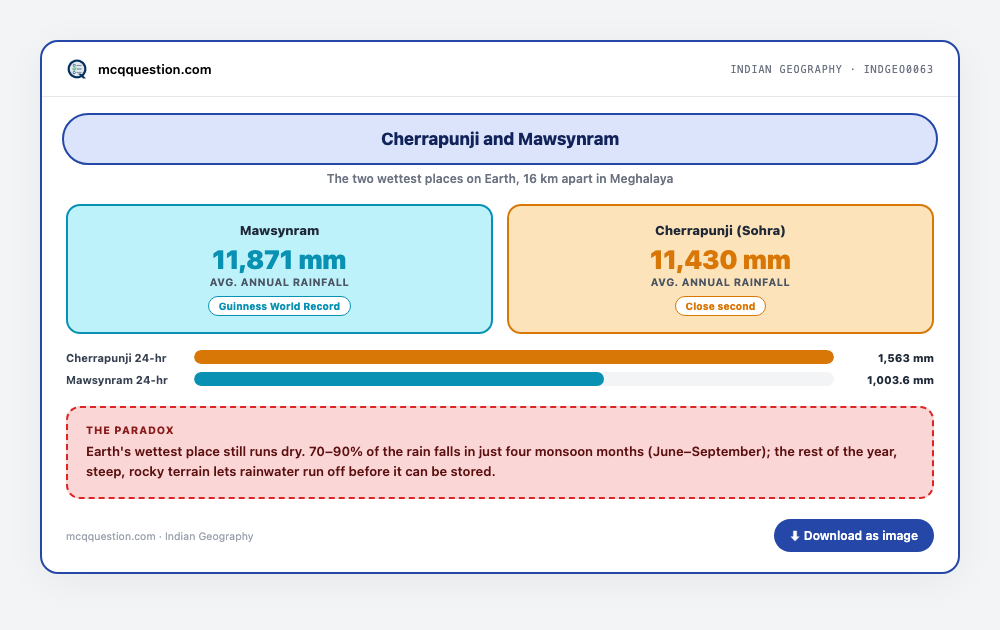The image size is (1000, 630).
Task: Click the INDGE00063 question code
Action: pos(898,70)
